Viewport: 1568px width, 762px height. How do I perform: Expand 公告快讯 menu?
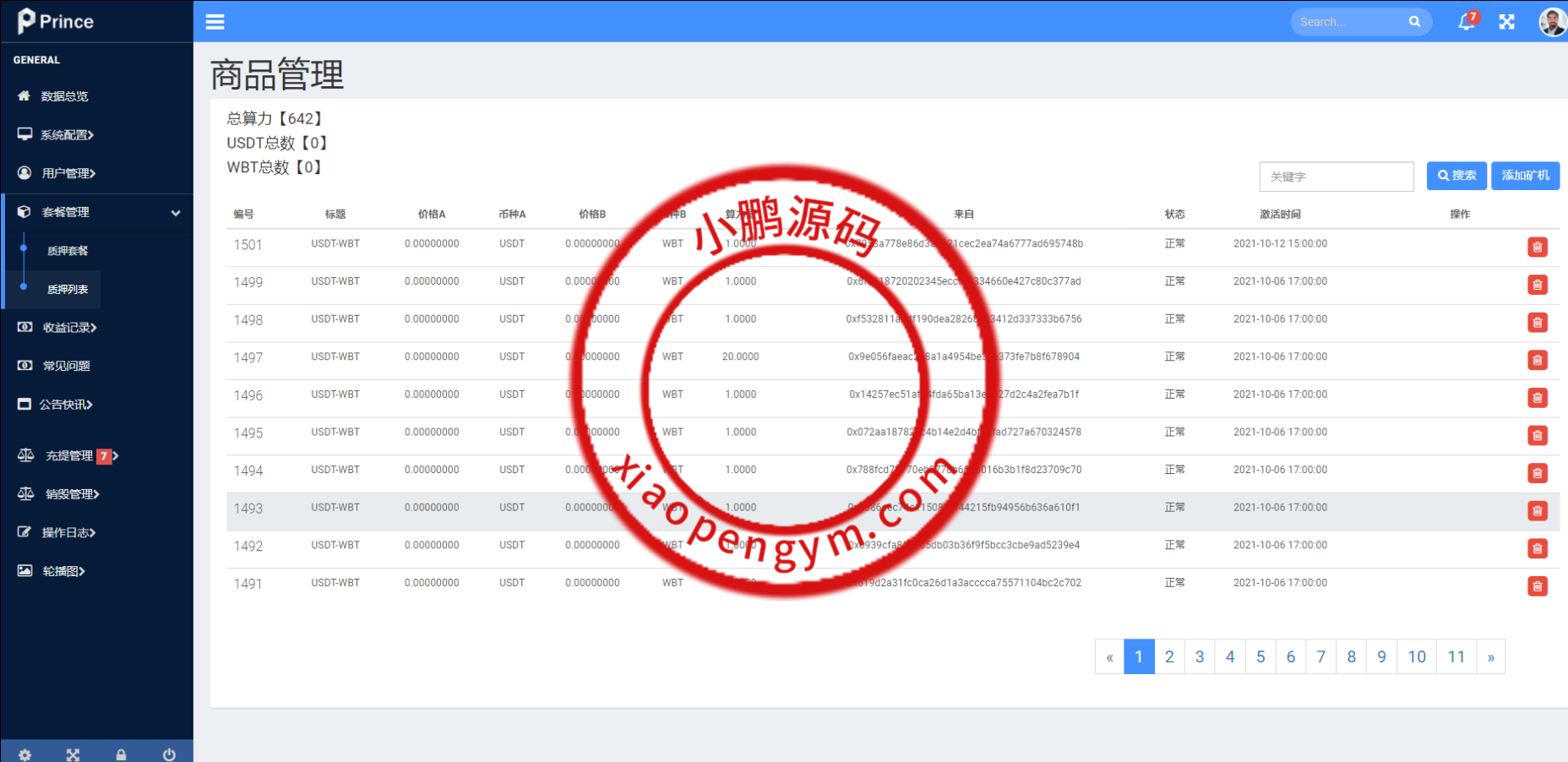pos(65,405)
